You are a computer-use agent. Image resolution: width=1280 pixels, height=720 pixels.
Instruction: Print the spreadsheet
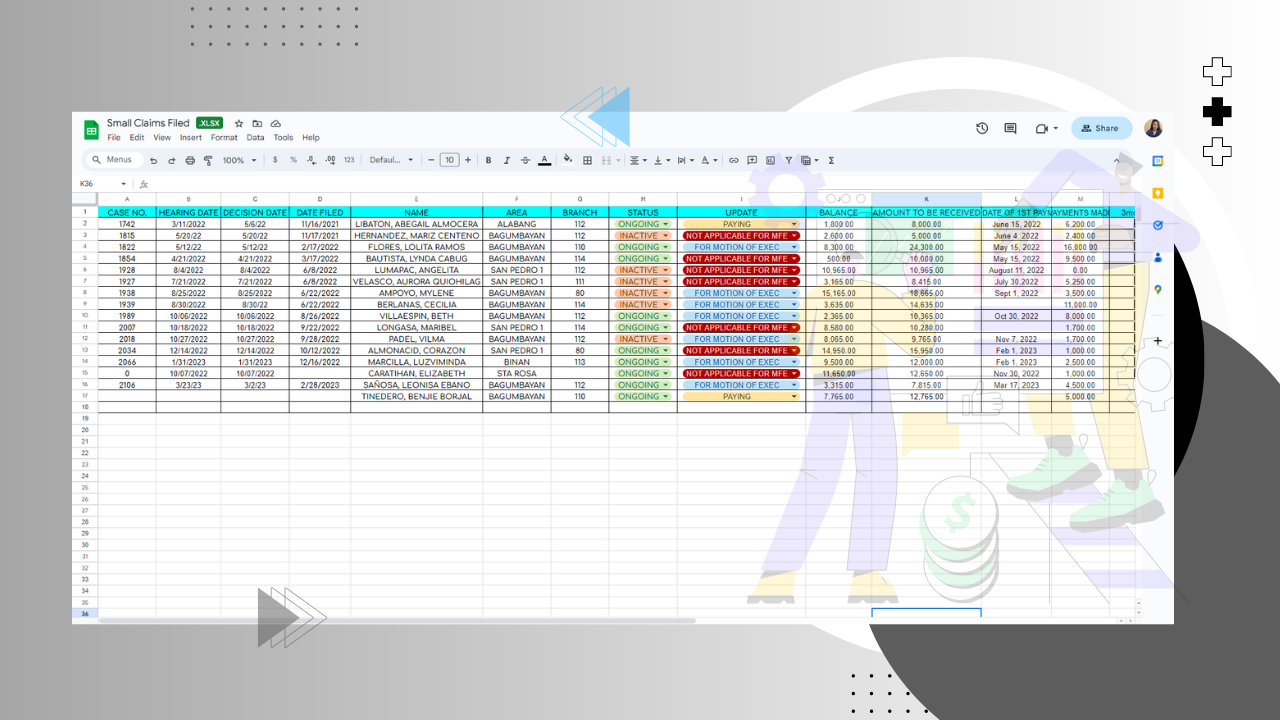(x=190, y=160)
